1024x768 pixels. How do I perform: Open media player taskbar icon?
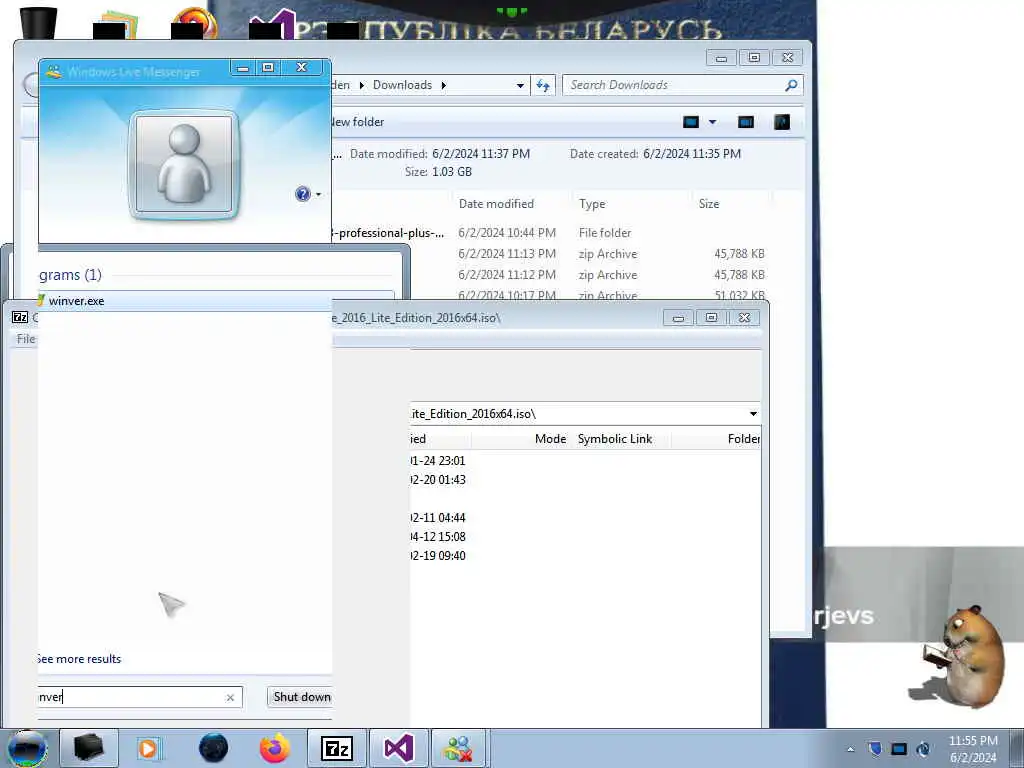pos(149,748)
